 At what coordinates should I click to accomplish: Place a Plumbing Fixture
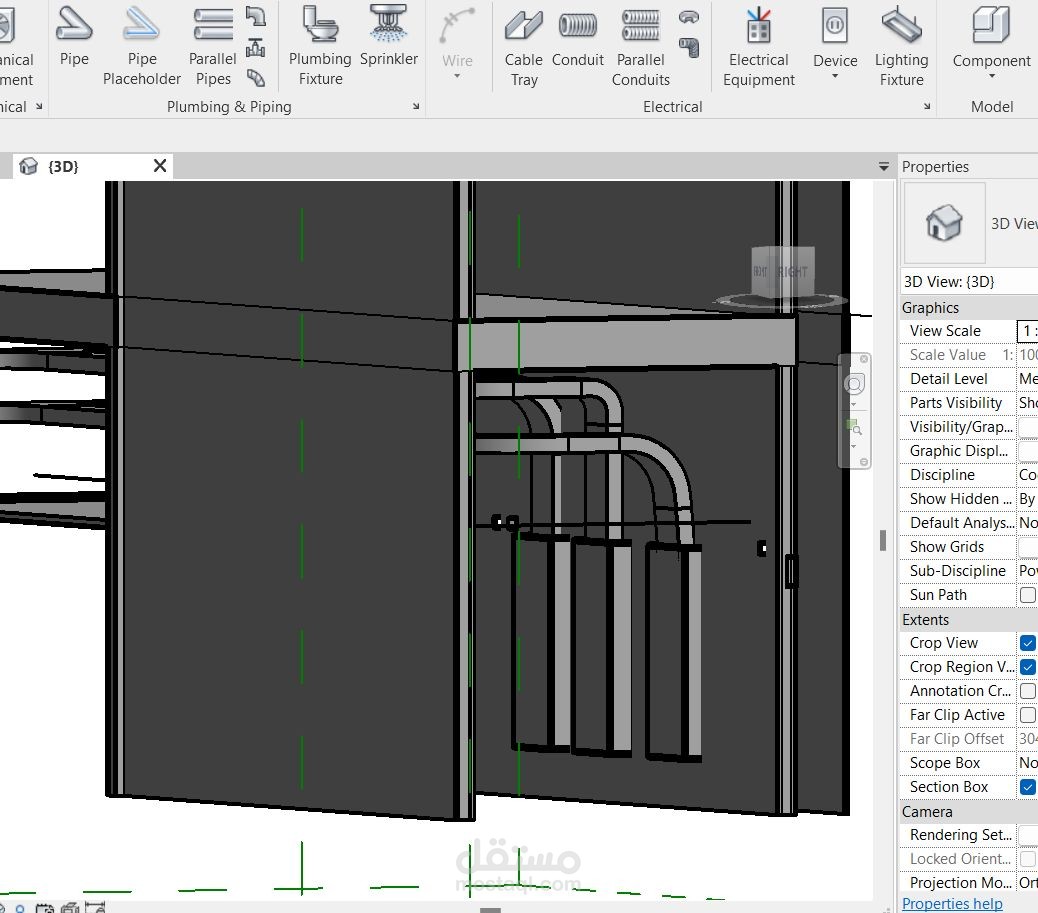pyautogui.click(x=320, y=45)
